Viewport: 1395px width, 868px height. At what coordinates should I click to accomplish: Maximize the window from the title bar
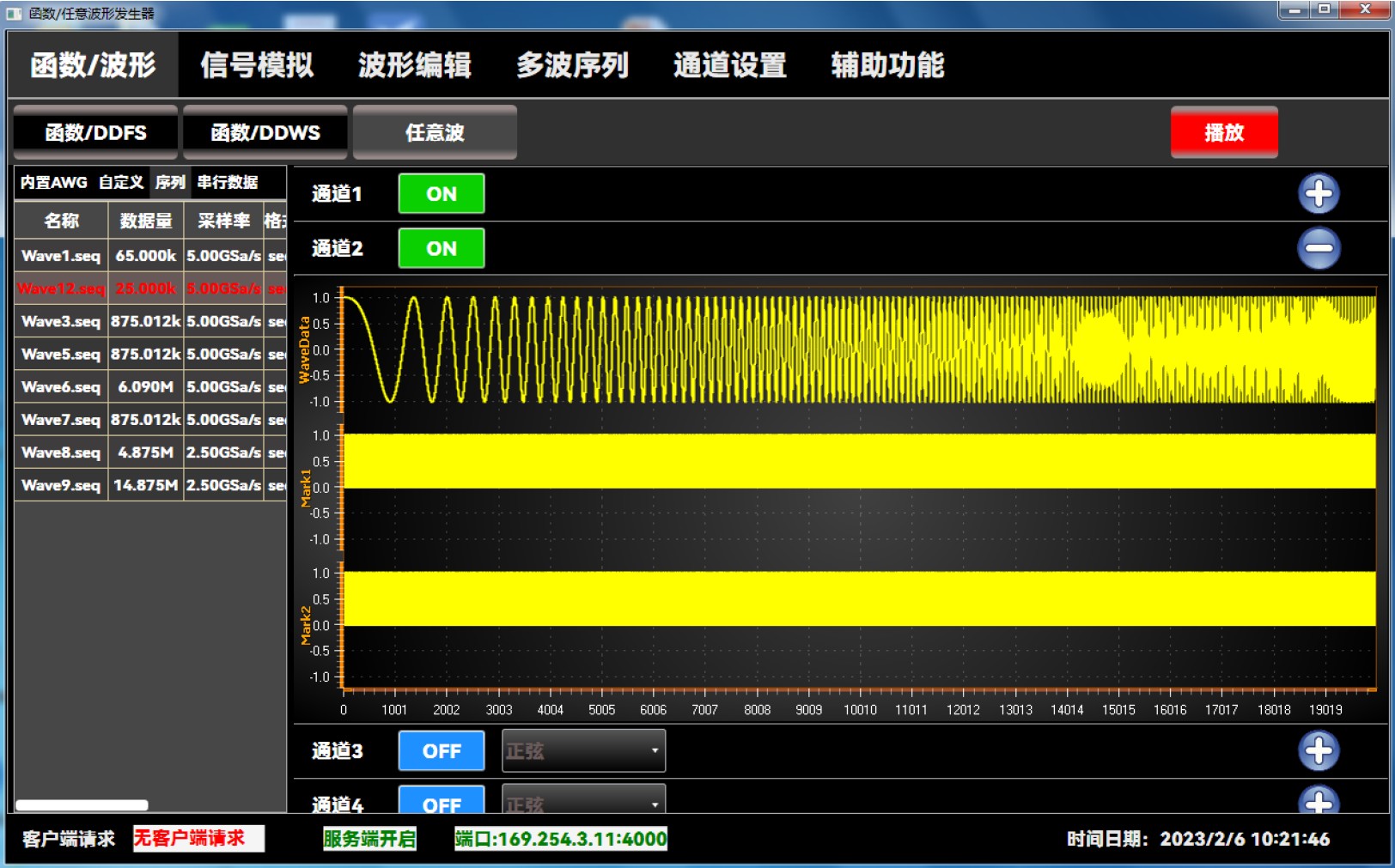pos(1325,9)
